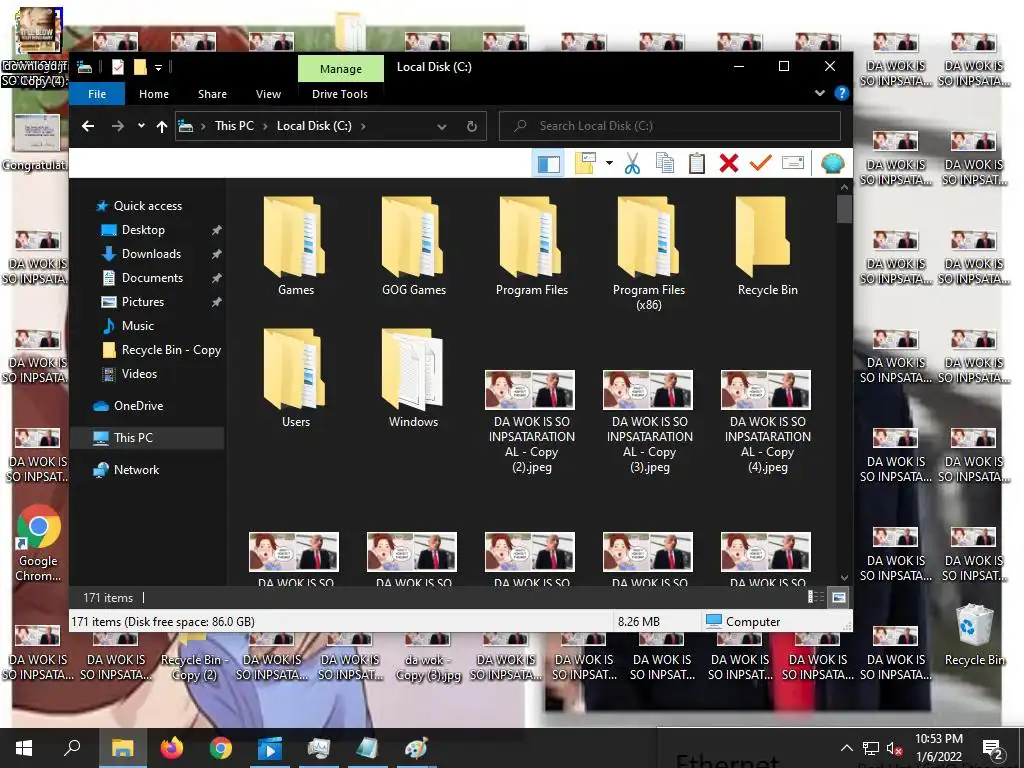Click This PC in address breadcrumb

(x=234, y=125)
